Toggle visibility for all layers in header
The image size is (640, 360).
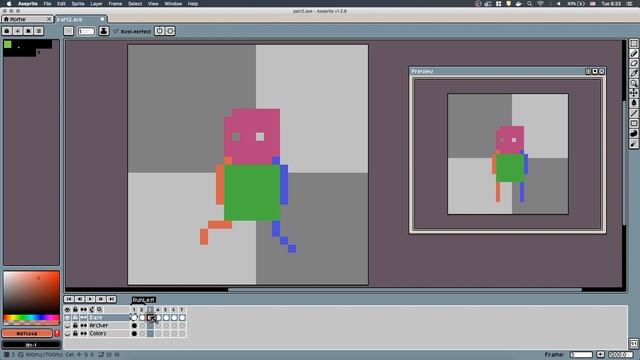point(67,310)
